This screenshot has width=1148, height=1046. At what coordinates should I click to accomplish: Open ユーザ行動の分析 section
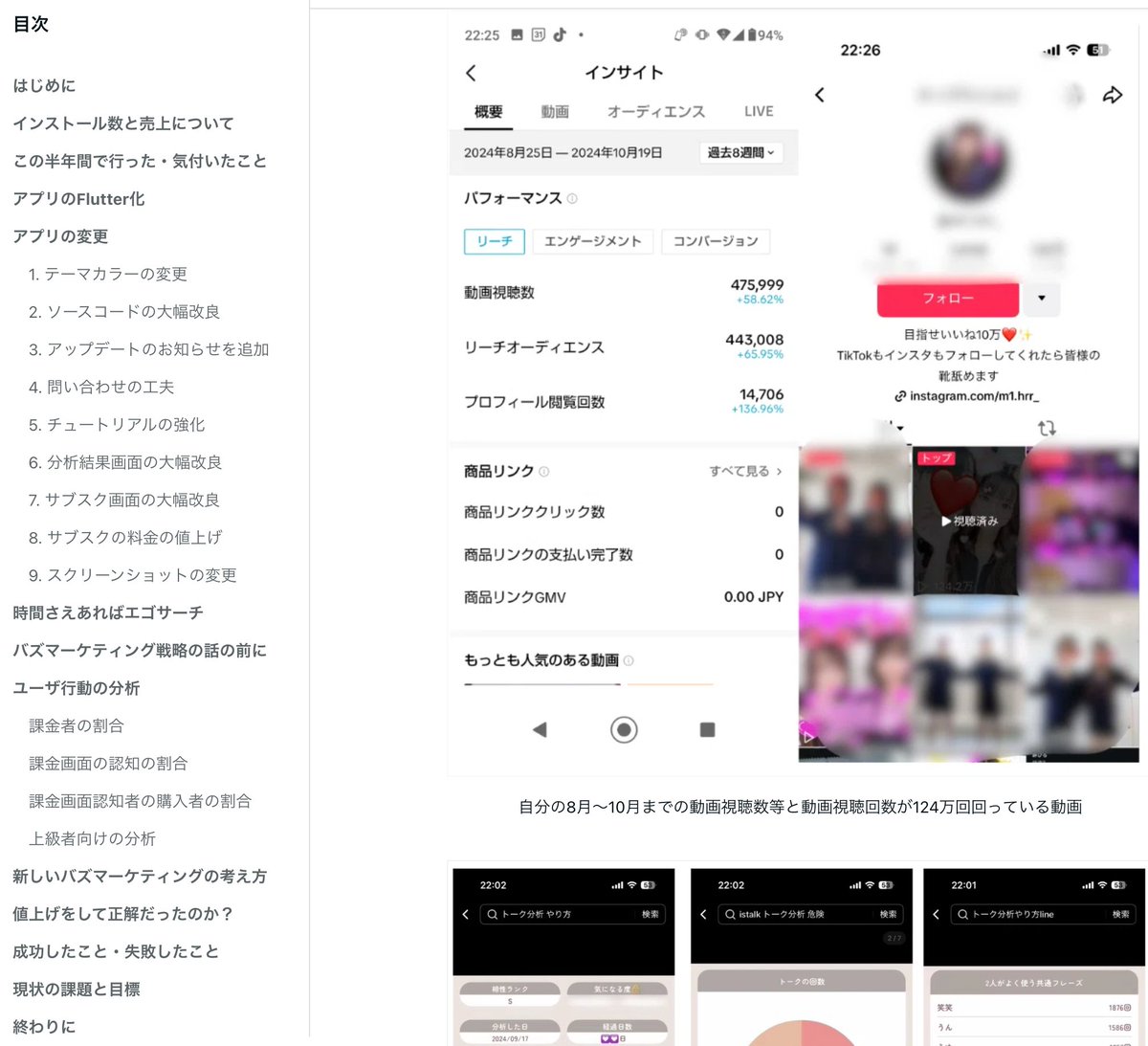77,688
